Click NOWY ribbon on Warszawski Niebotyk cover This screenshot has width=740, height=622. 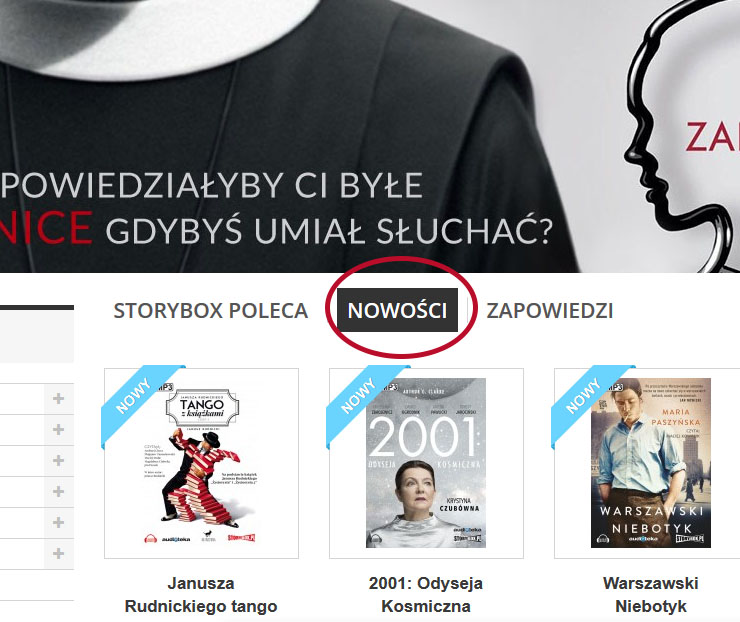tap(583, 396)
